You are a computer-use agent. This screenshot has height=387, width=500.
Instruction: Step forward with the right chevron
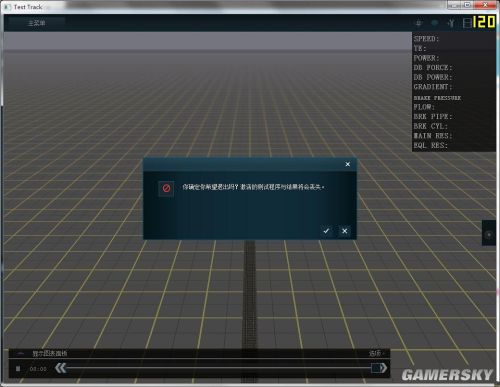[384, 368]
